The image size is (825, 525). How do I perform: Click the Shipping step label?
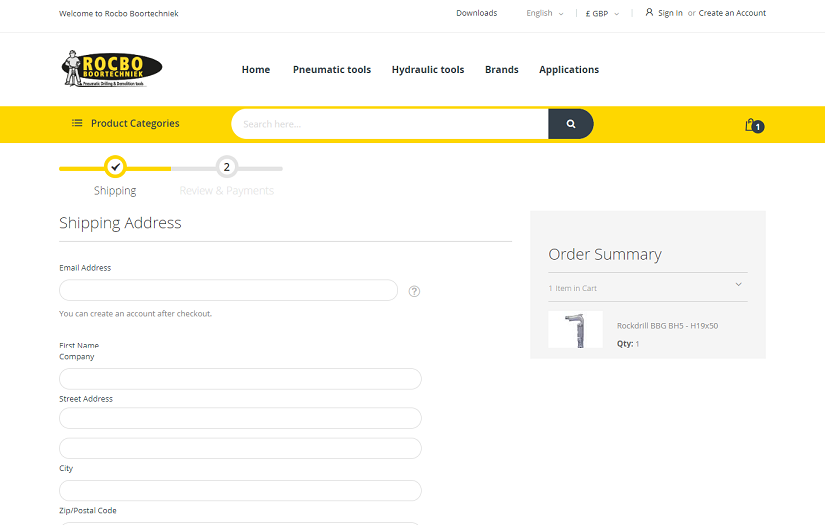point(115,190)
